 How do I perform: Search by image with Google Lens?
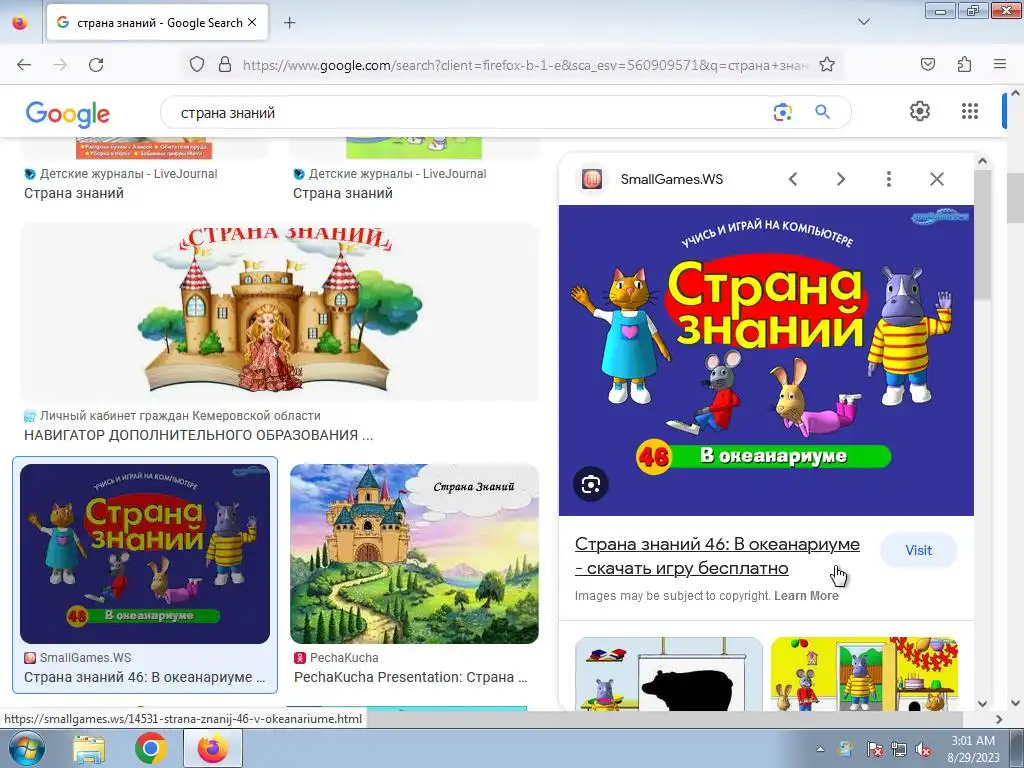coord(782,112)
